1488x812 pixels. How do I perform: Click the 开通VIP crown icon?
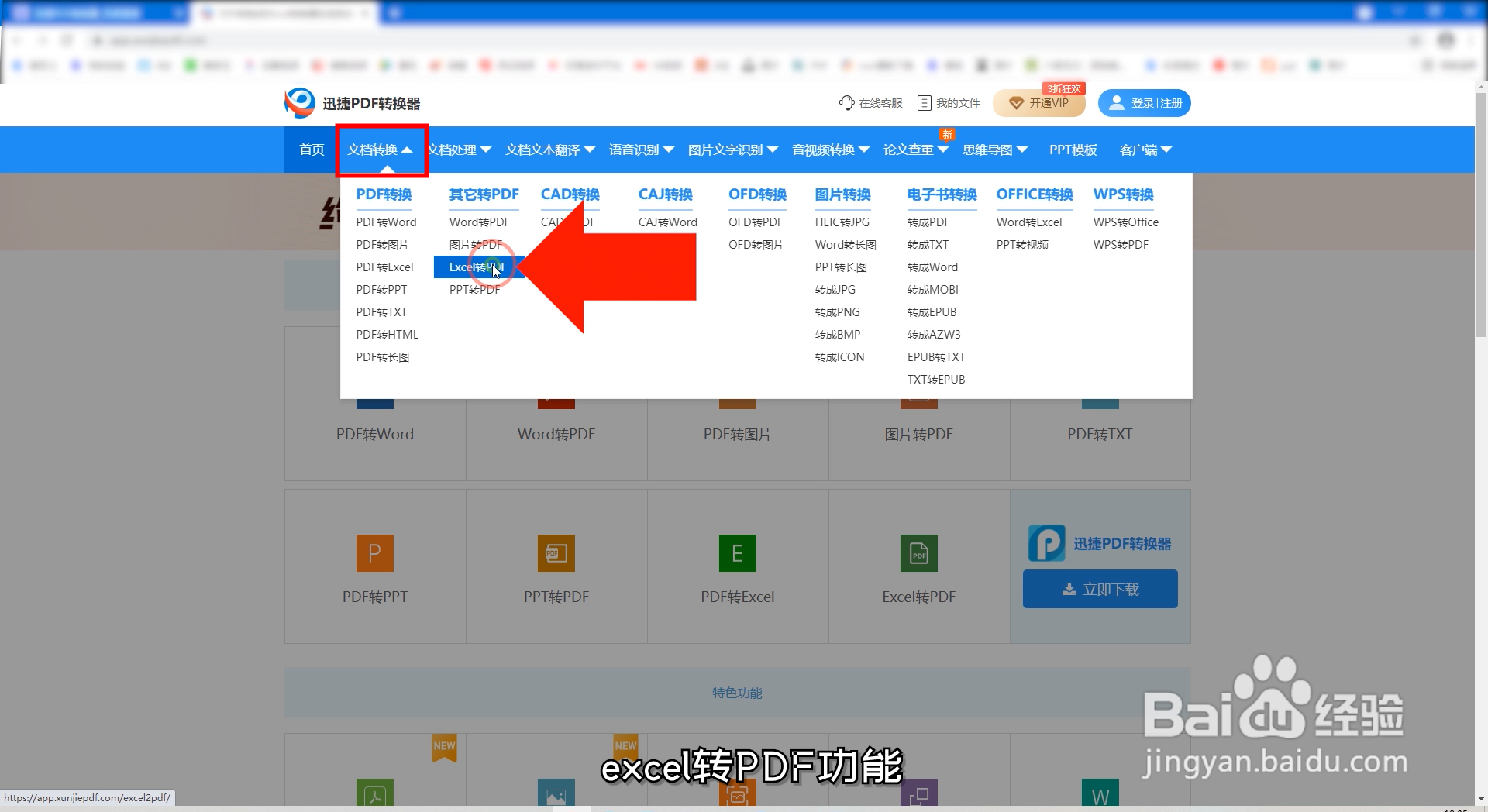(1018, 103)
